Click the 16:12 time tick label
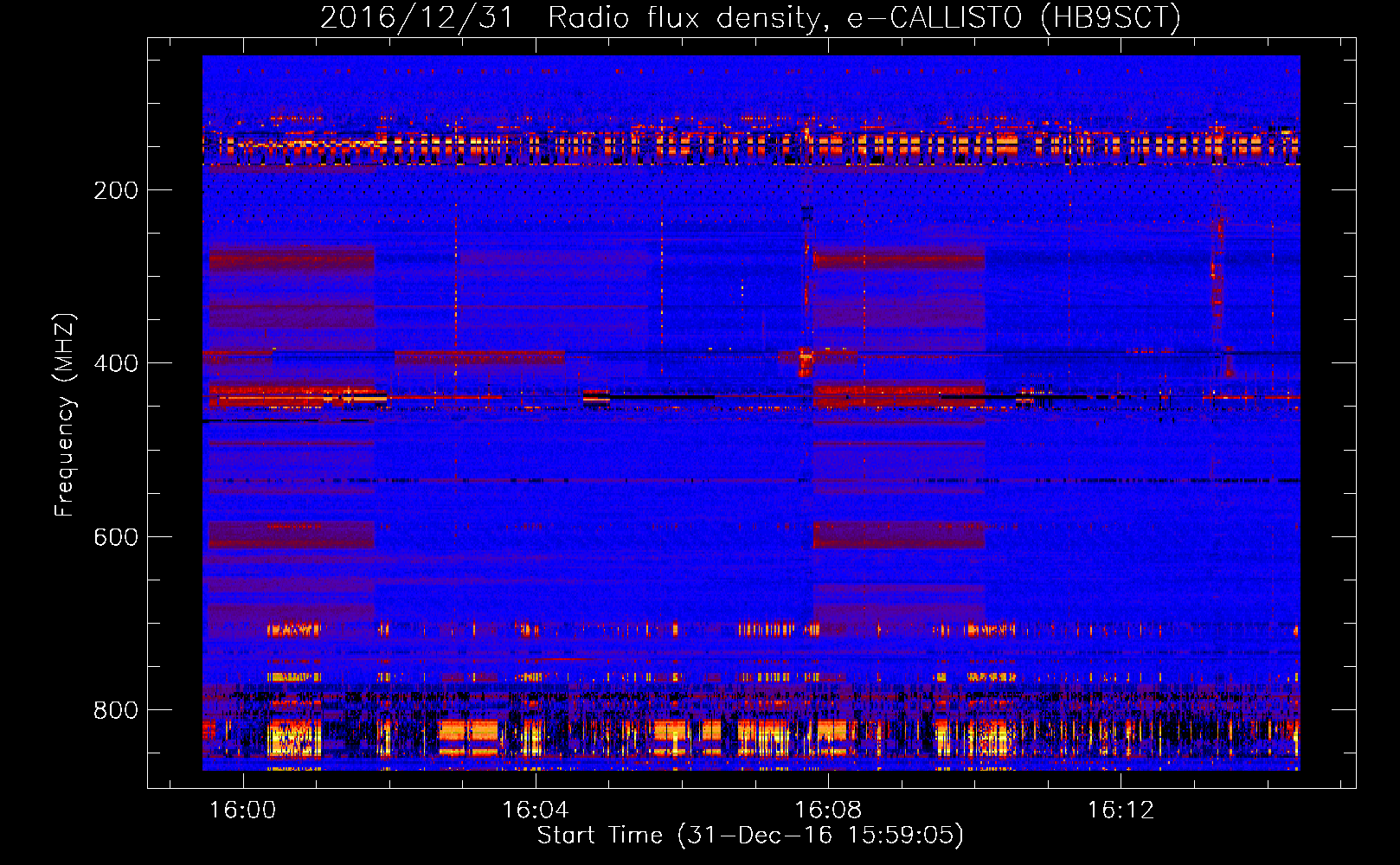Image resolution: width=1400 pixels, height=865 pixels. coord(1121,811)
